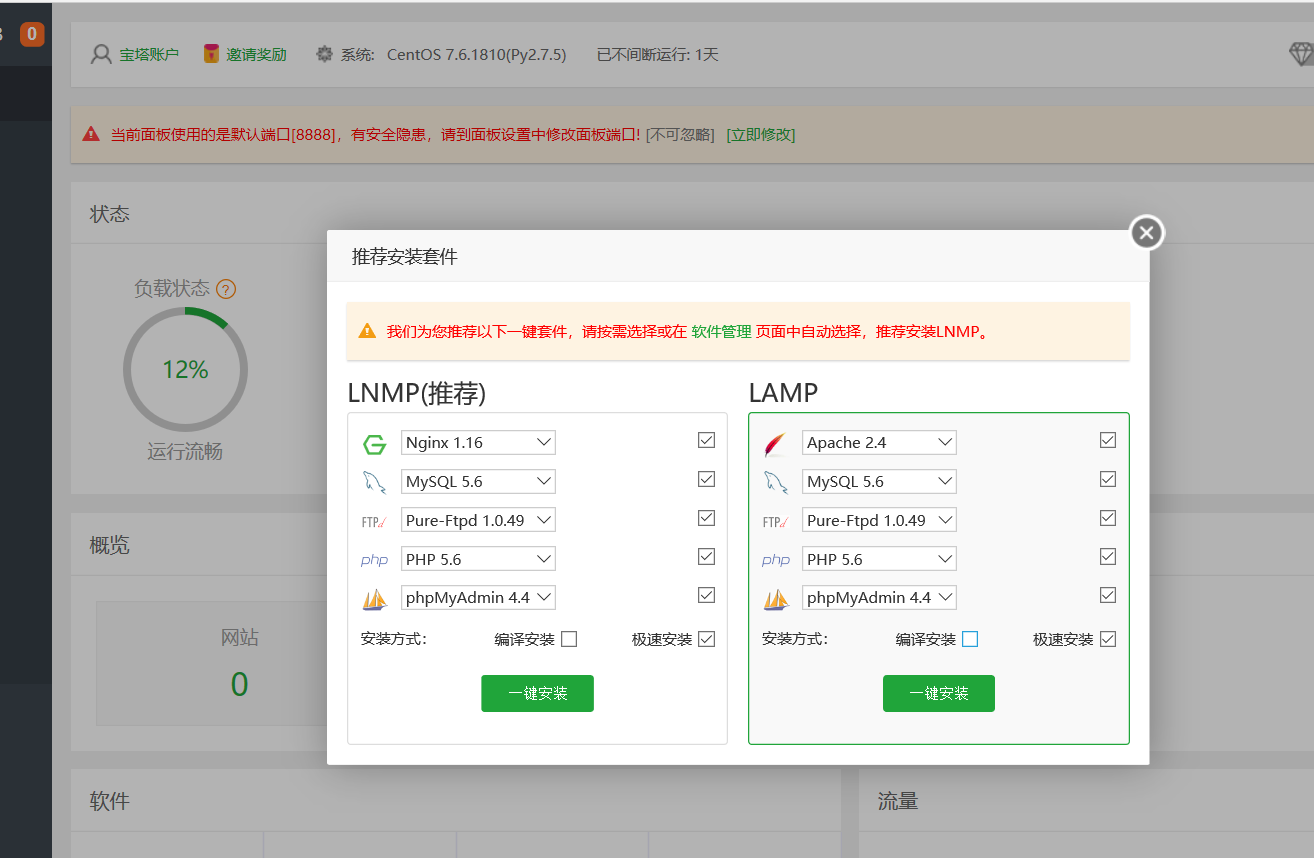The width and height of the screenshot is (1314, 858).
Task: Click the Apache feather icon in LAMP
Action: point(775,444)
